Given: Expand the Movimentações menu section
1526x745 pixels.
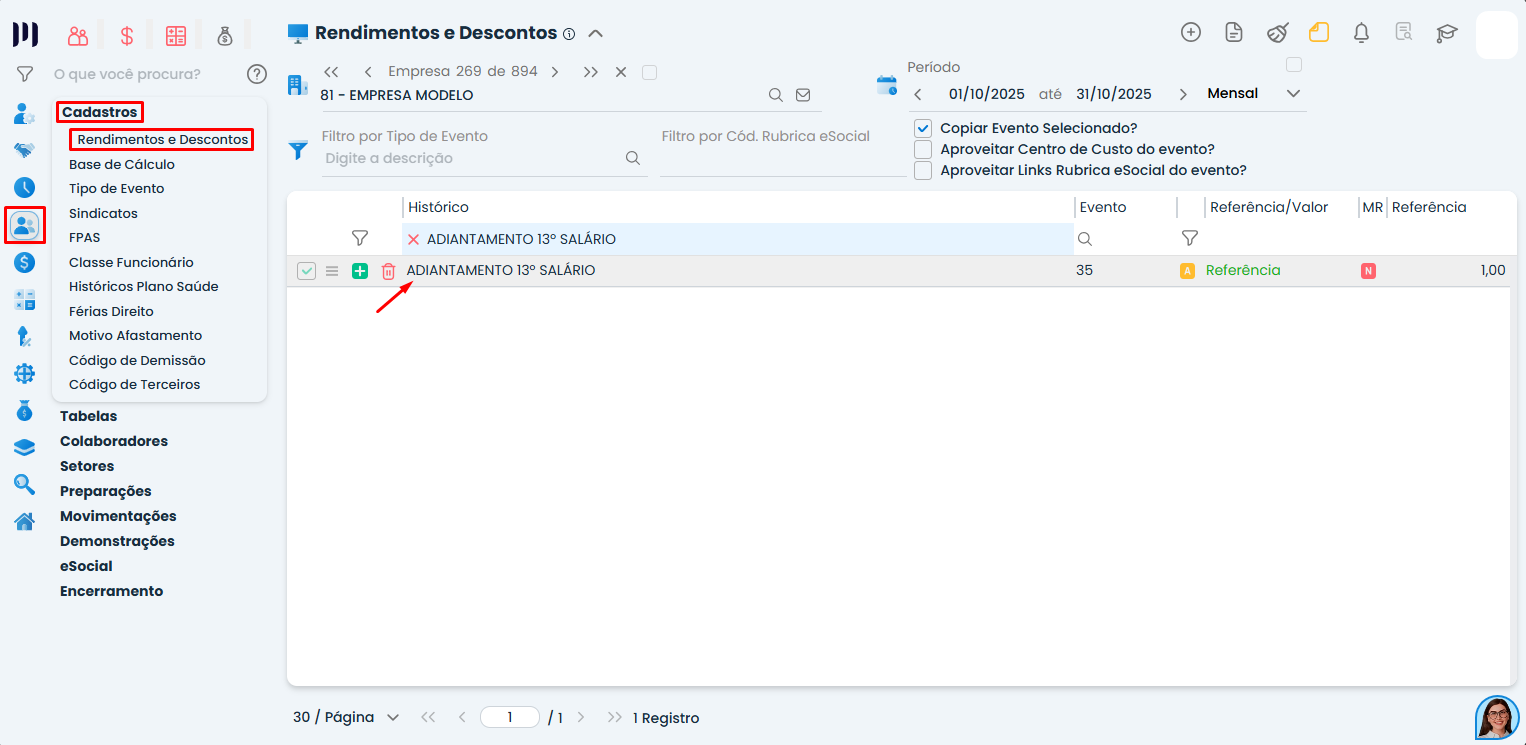Looking at the screenshot, I should tap(118, 516).
